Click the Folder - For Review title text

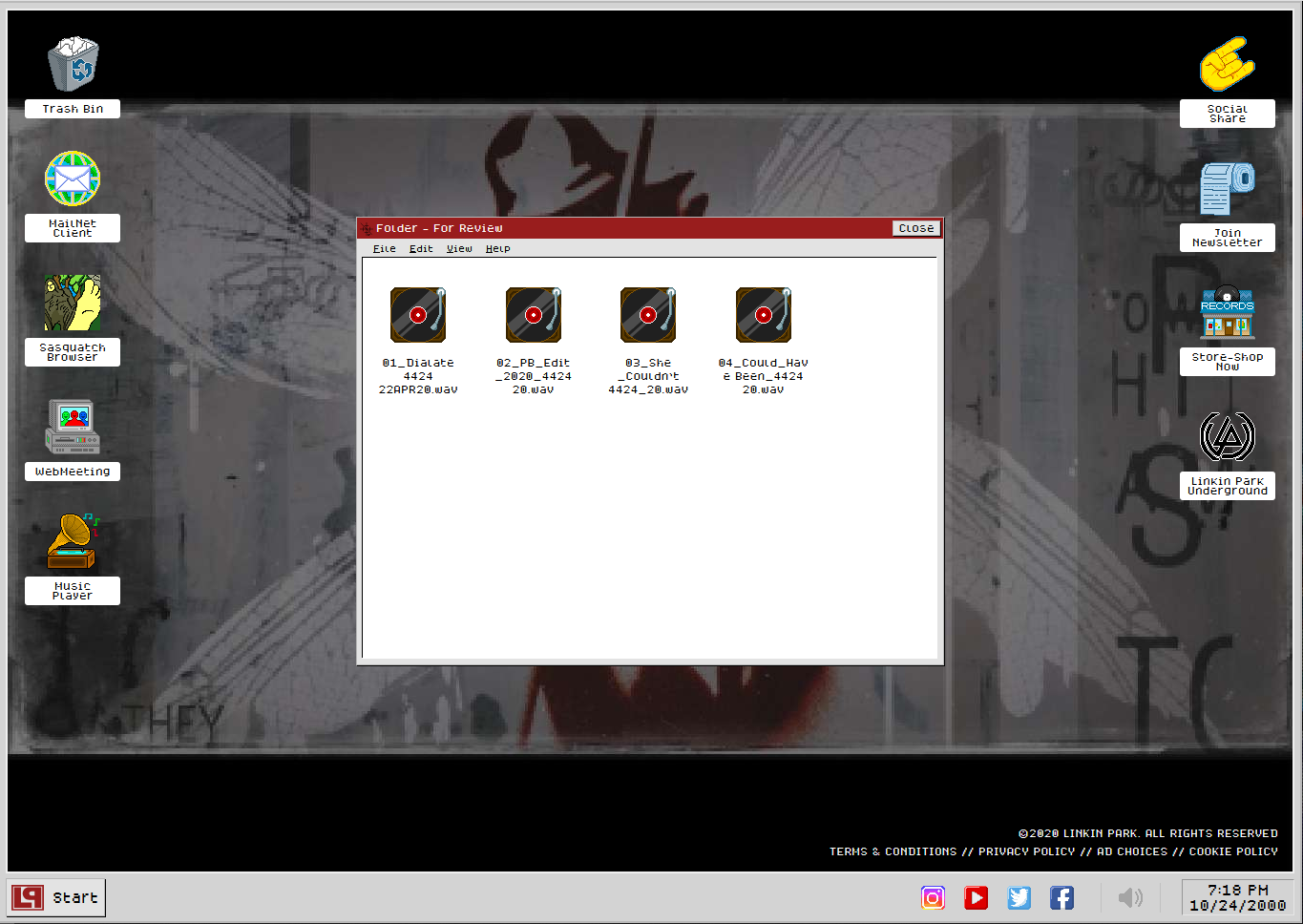[439, 229]
